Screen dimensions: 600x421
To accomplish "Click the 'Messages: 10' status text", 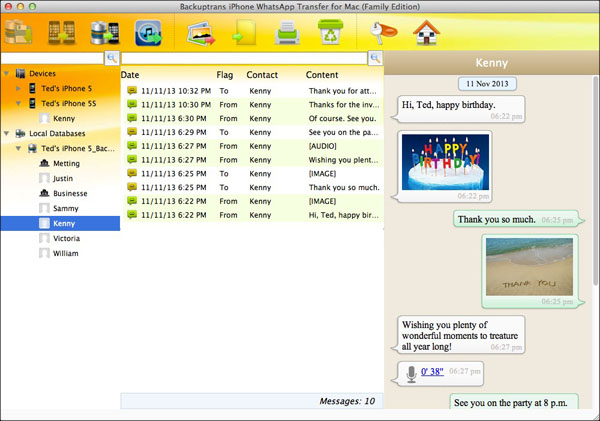I will [347, 401].
